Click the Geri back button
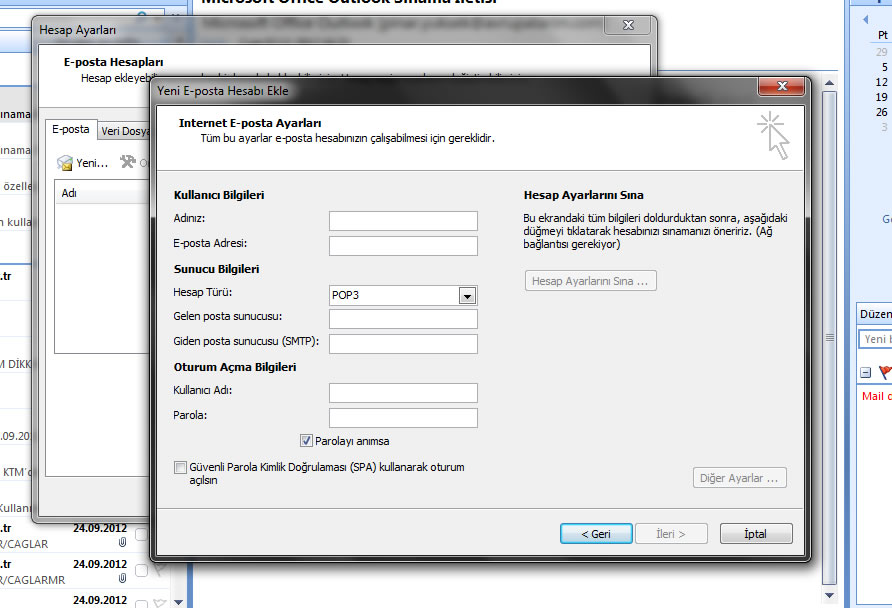This screenshot has width=892, height=608. pos(596,534)
